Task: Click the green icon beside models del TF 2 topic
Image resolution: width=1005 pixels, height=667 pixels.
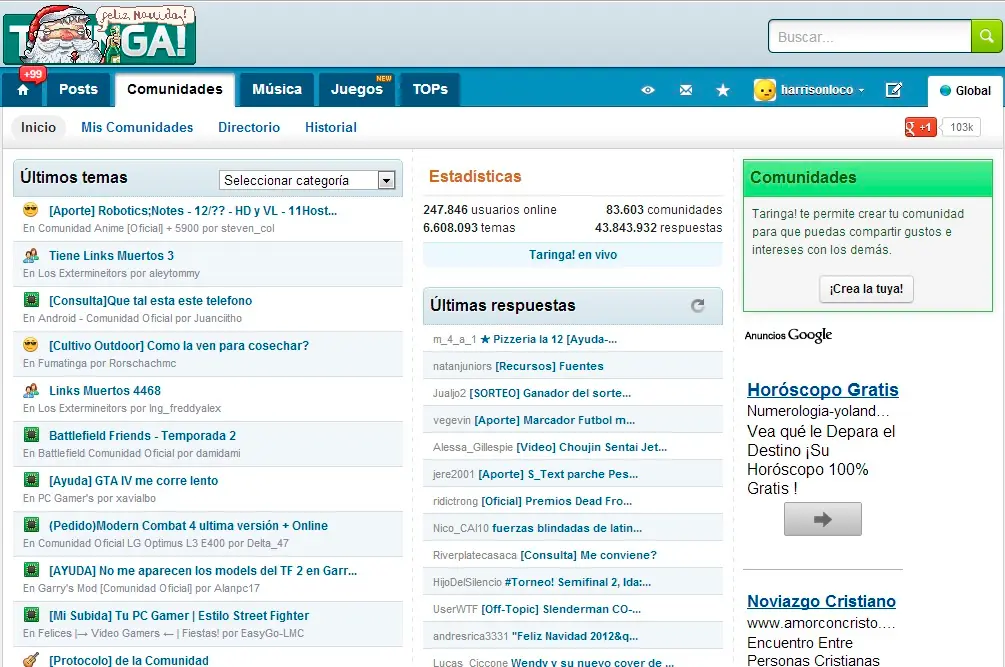Action: click(31, 570)
